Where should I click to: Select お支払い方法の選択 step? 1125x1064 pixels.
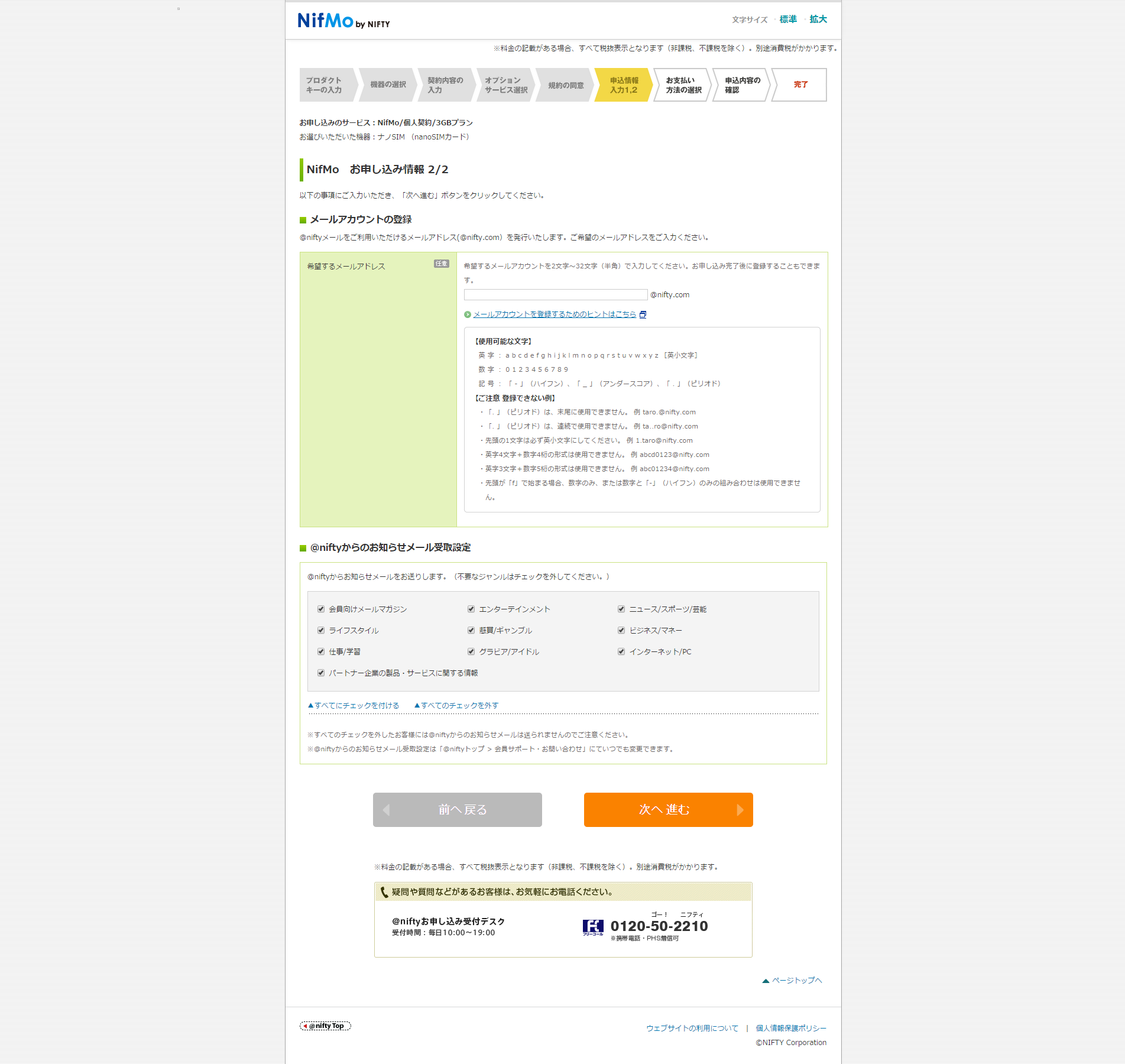click(683, 85)
